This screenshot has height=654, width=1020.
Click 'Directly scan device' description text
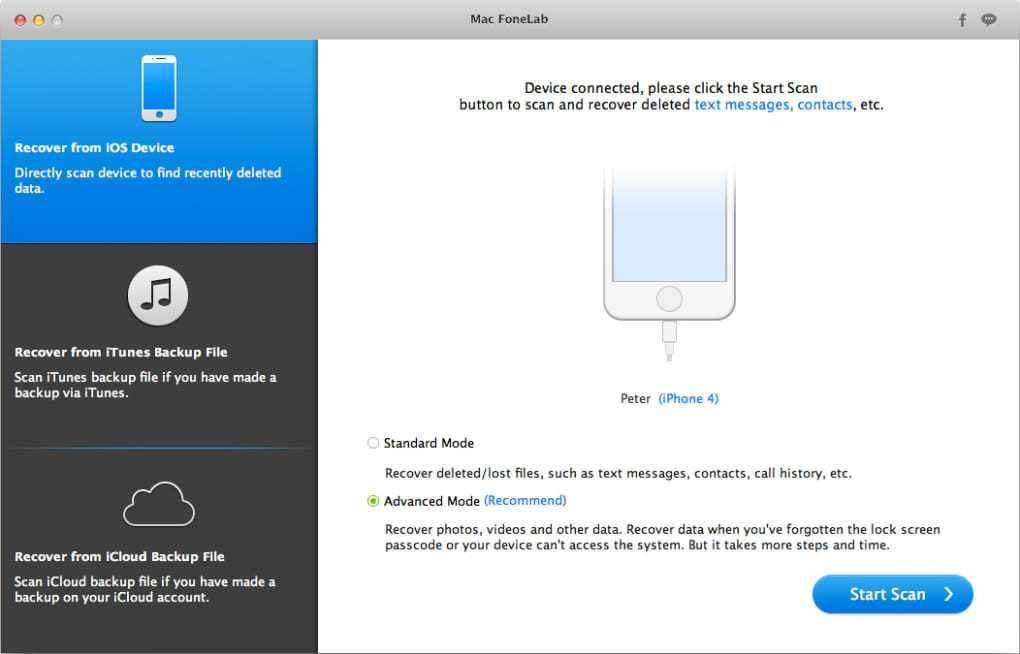pos(148,180)
